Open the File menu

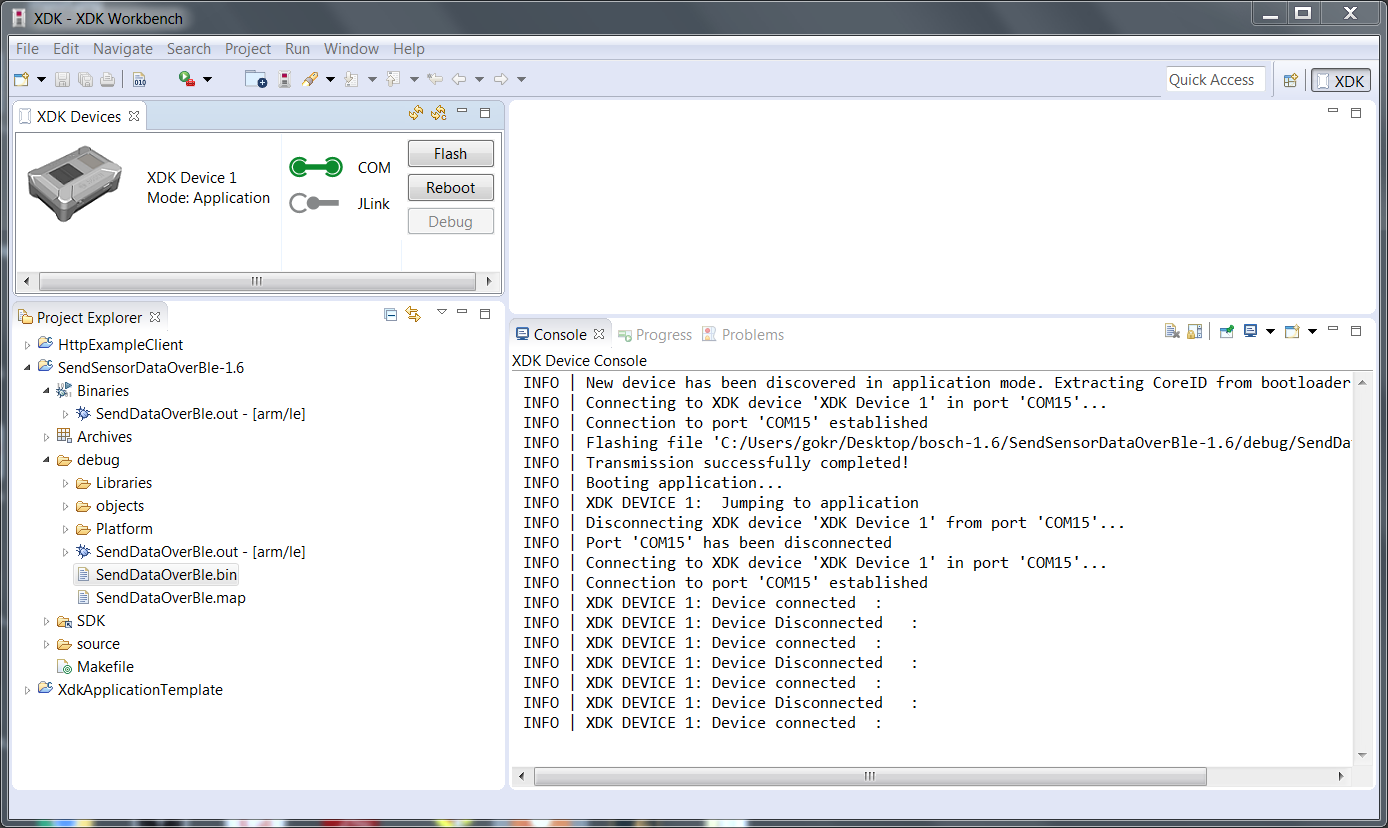pyautogui.click(x=27, y=48)
